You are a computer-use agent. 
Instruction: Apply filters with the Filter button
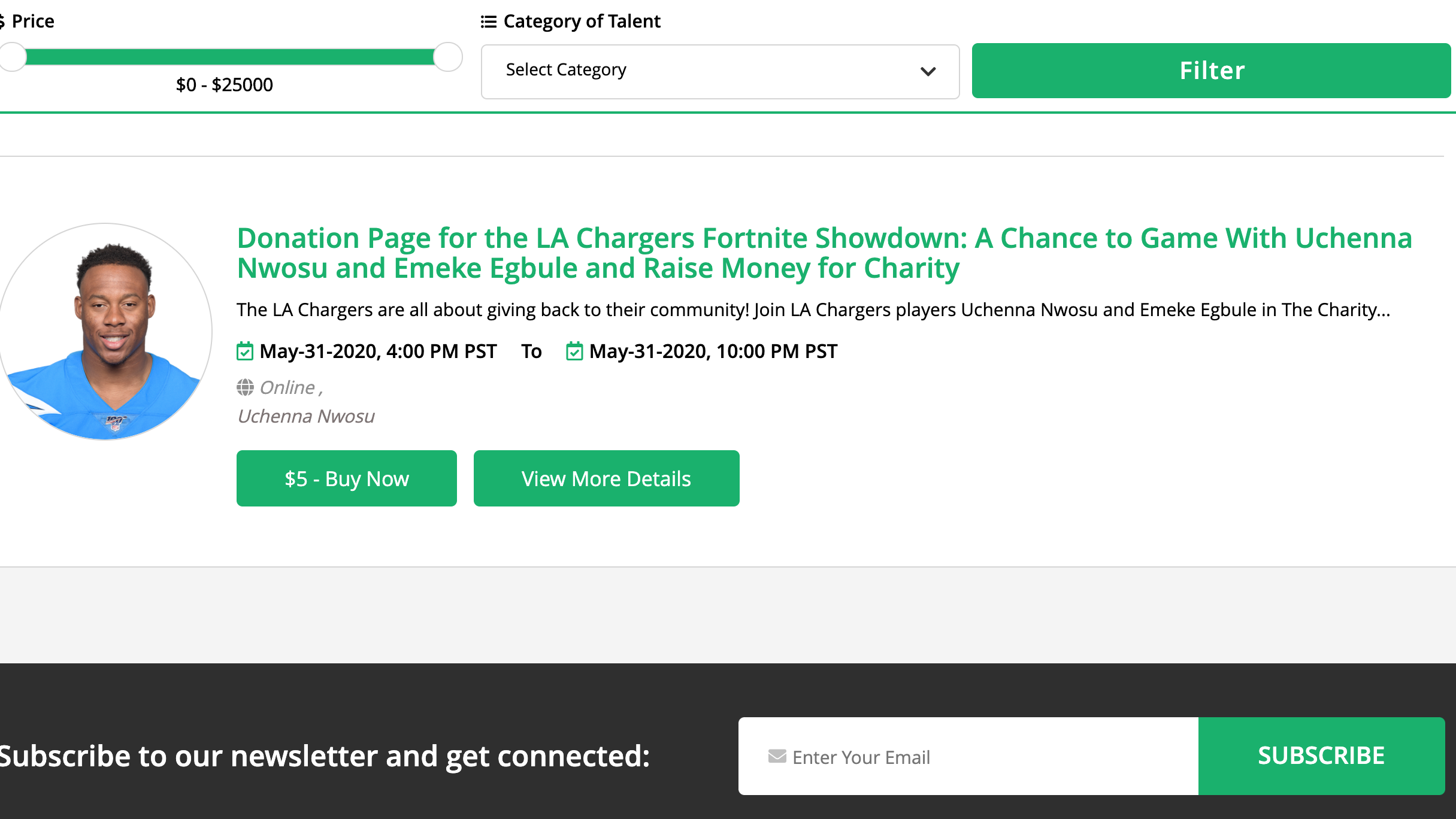coord(1210,71)
